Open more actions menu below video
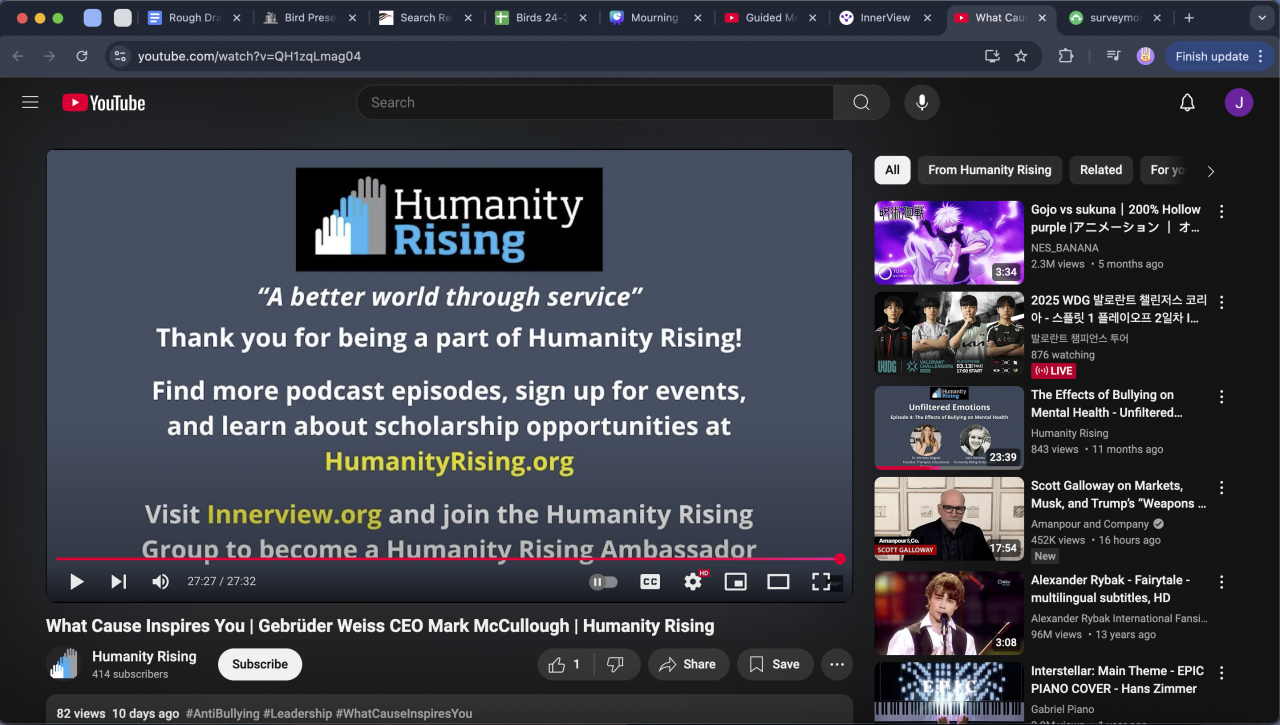This screenshot has height=725, width=1280. tap(837, 664)
